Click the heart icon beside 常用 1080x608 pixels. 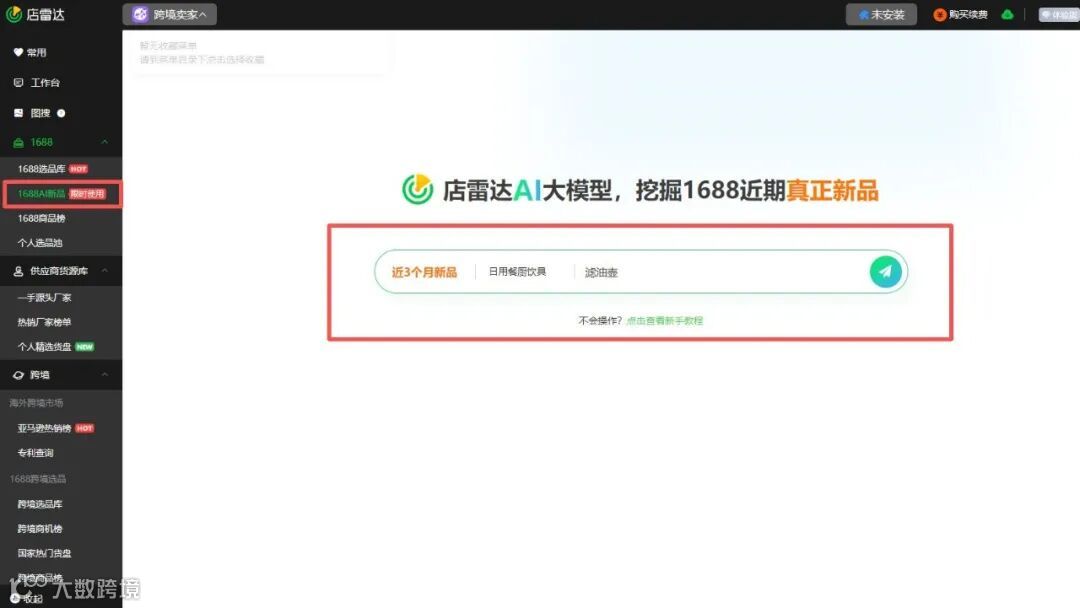pos(19,52)
